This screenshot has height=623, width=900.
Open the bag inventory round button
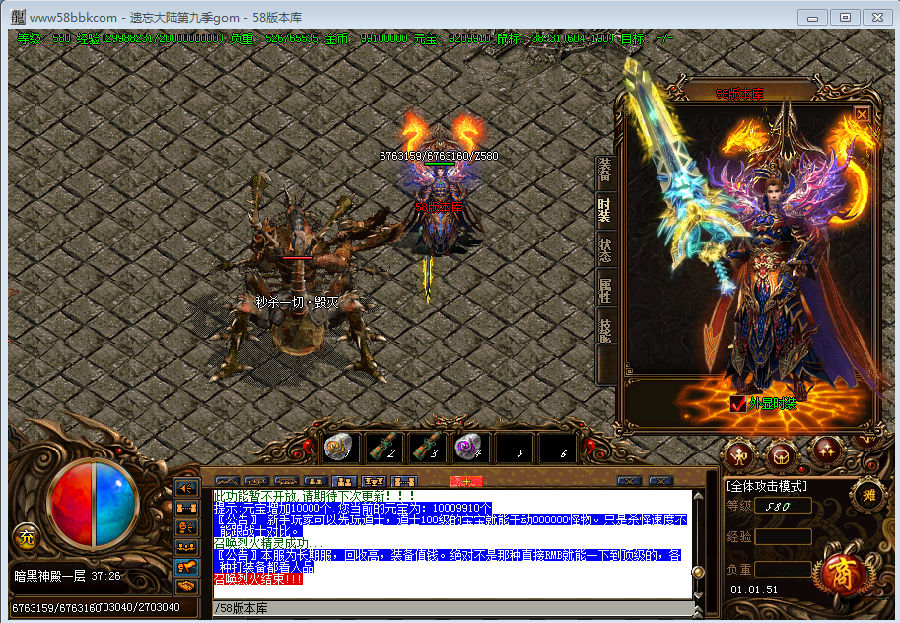click(x=781, y=456)
